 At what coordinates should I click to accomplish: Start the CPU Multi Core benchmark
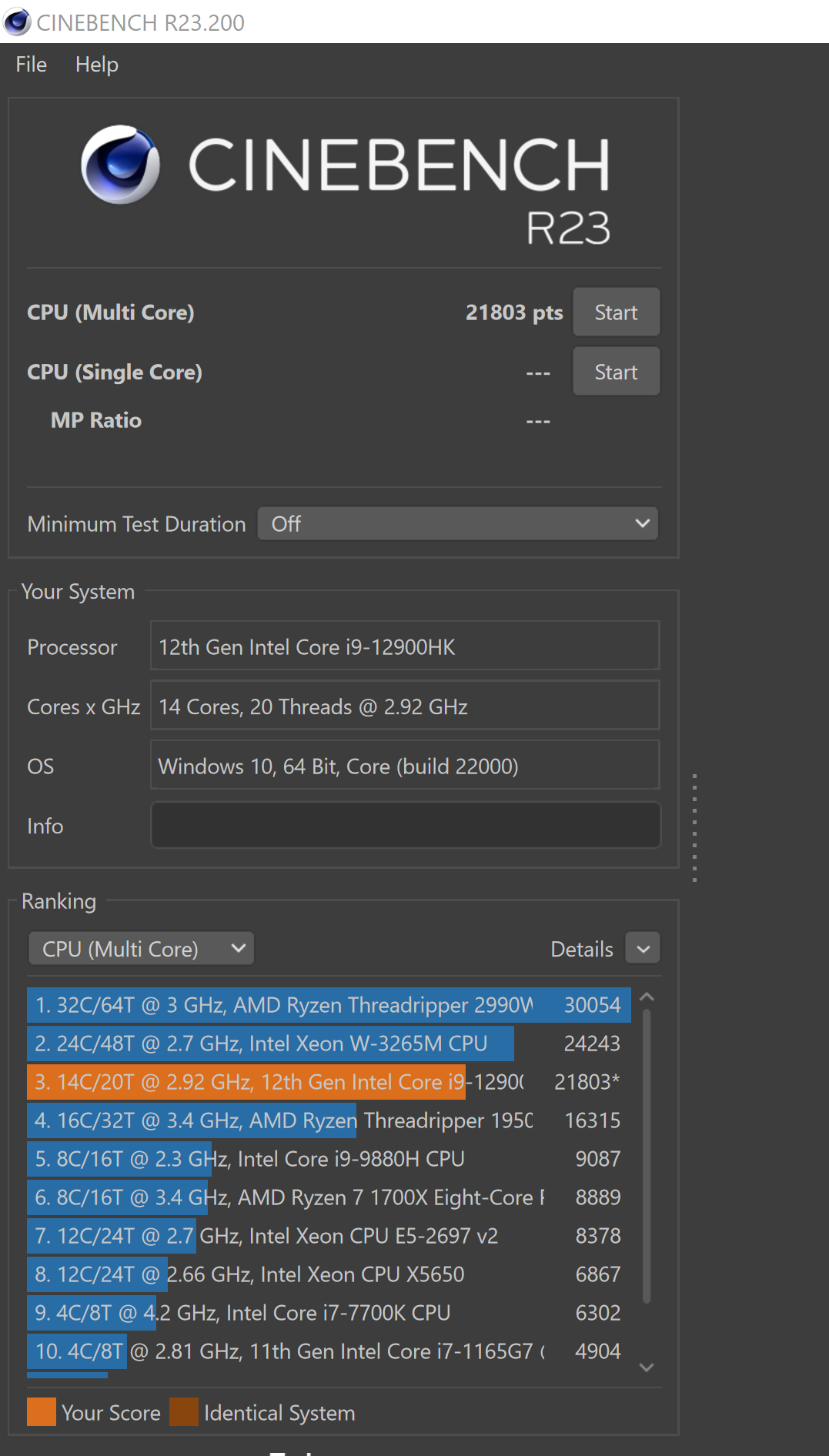[616, 312]
